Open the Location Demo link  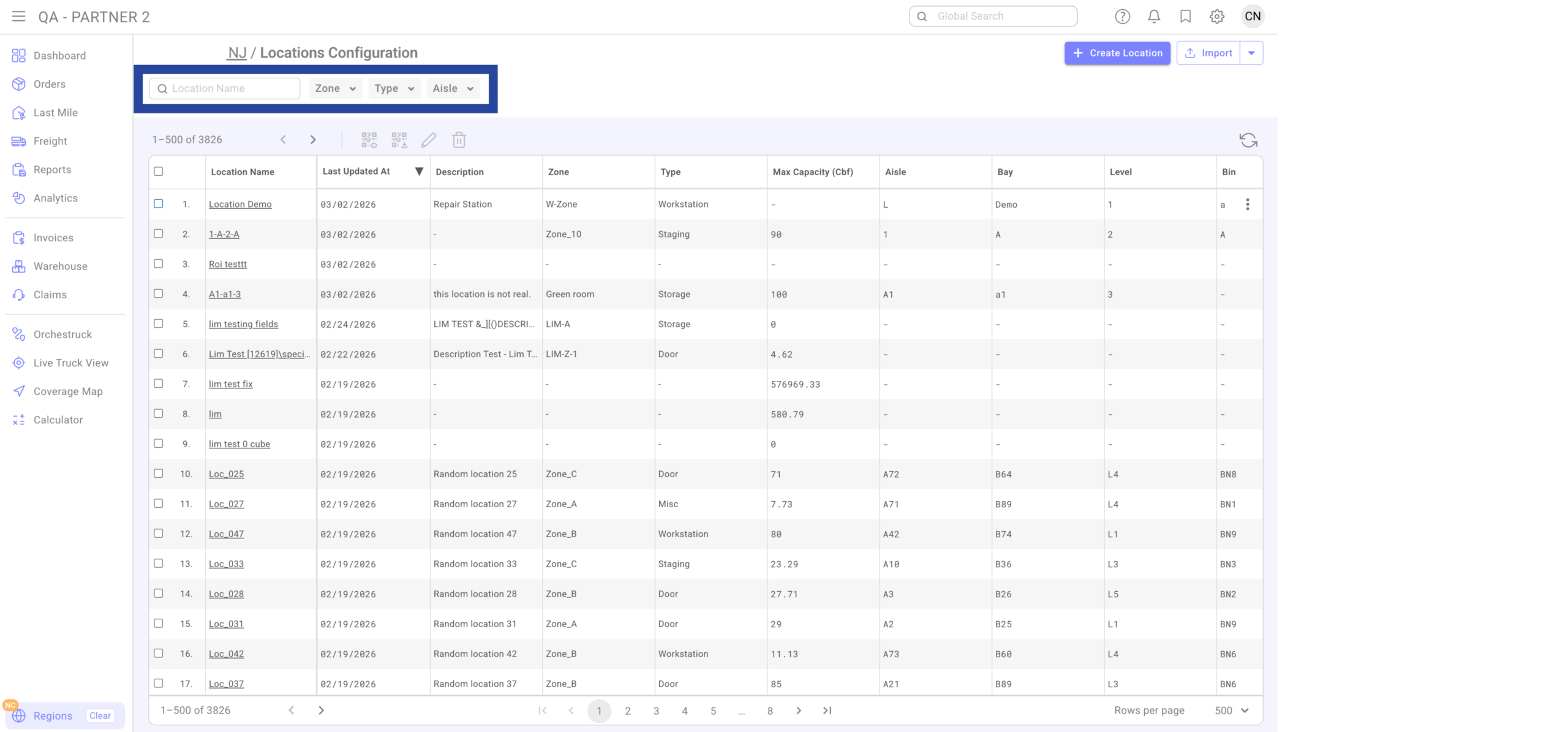pyautogui.click(x=240, y=205)
